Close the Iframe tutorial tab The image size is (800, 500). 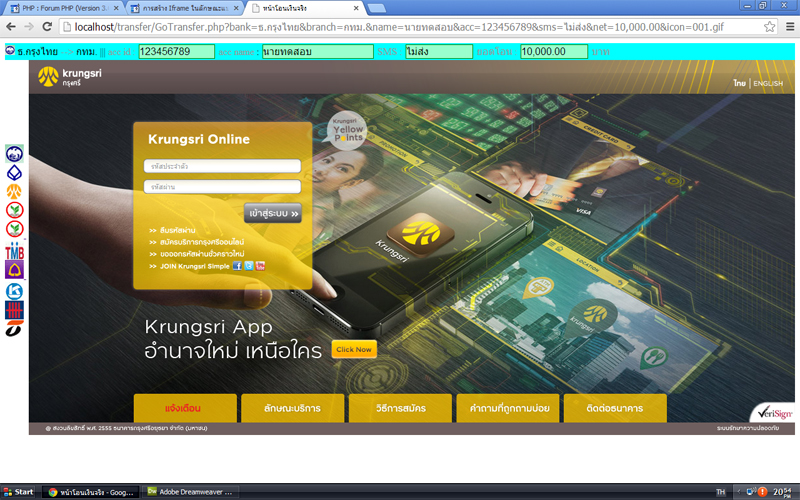tap(236, 8)
